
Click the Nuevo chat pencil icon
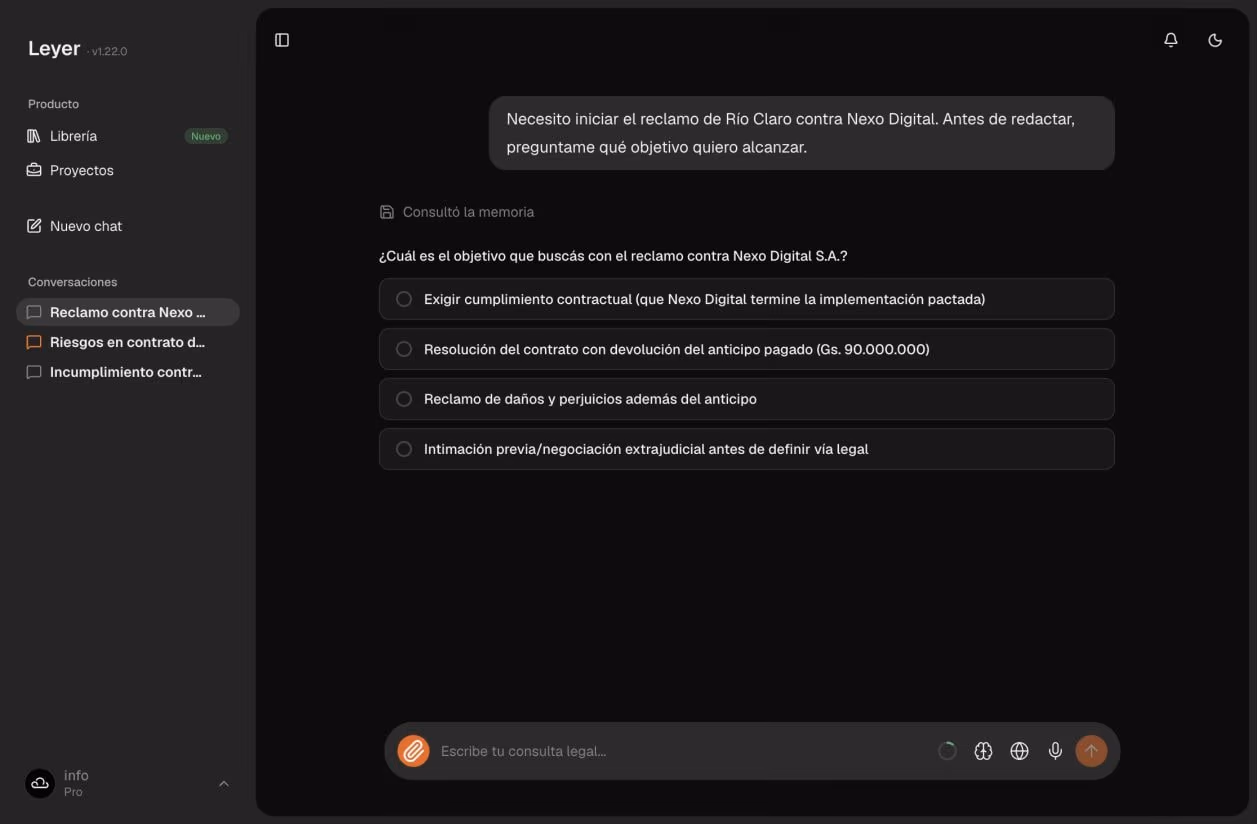pos(34,226)
